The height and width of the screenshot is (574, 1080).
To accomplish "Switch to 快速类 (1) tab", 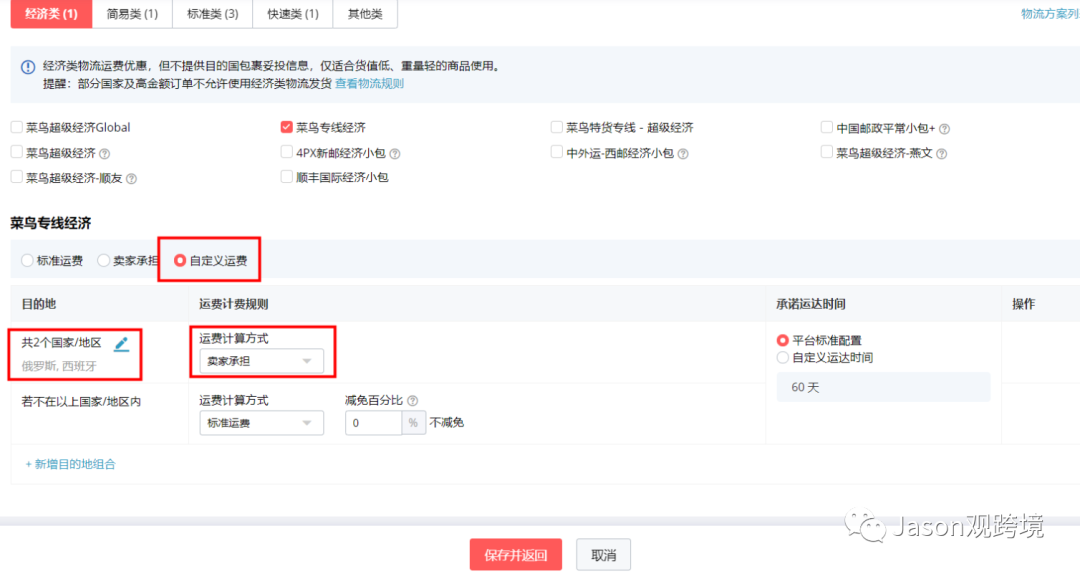I will click(293, 14).
